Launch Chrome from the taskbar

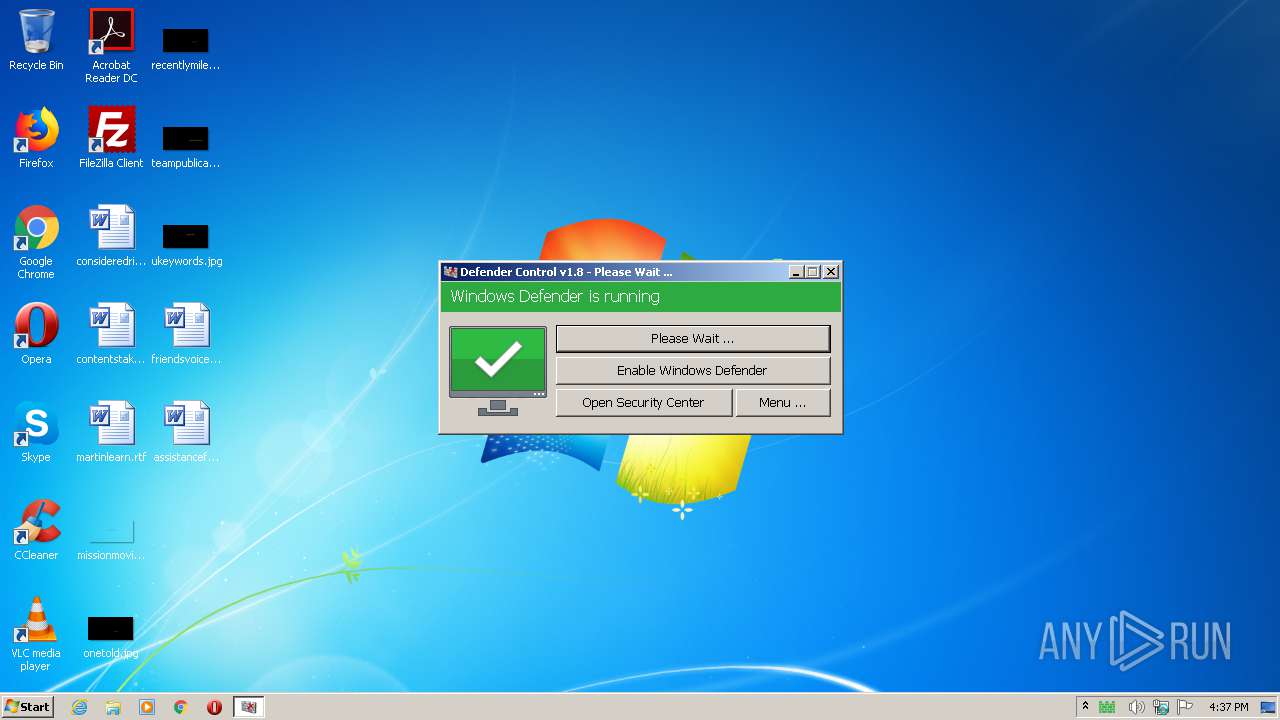[x=181, y=707]
